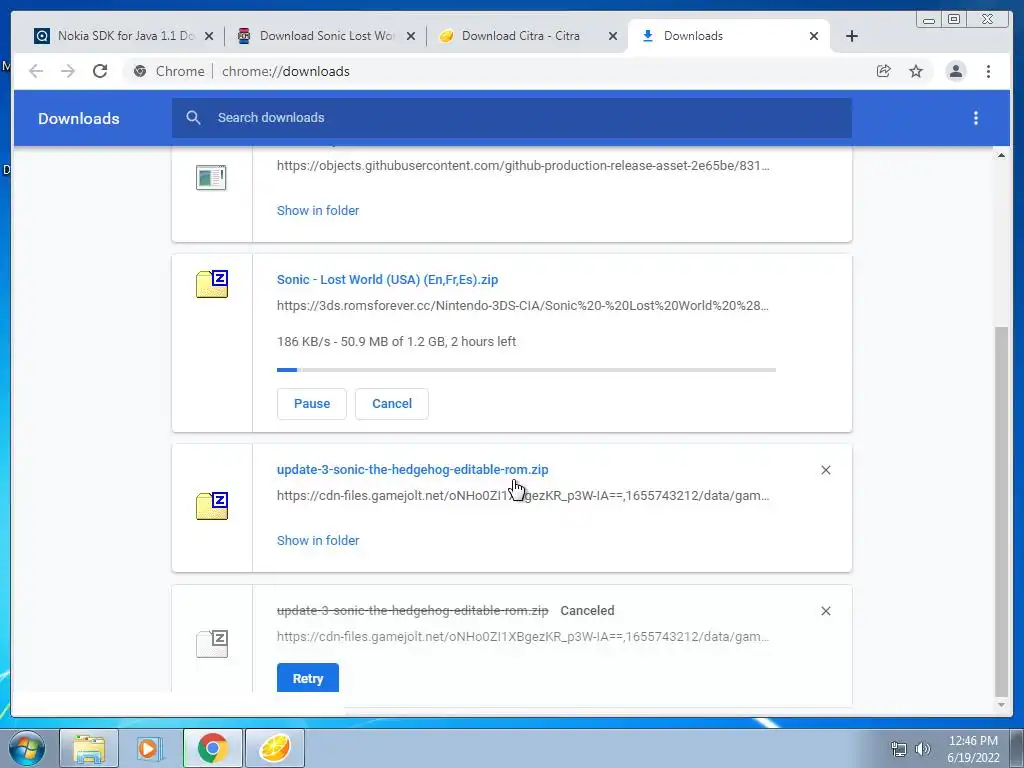Show the completed editable-rom zip in folder

[x=318, y=540]
